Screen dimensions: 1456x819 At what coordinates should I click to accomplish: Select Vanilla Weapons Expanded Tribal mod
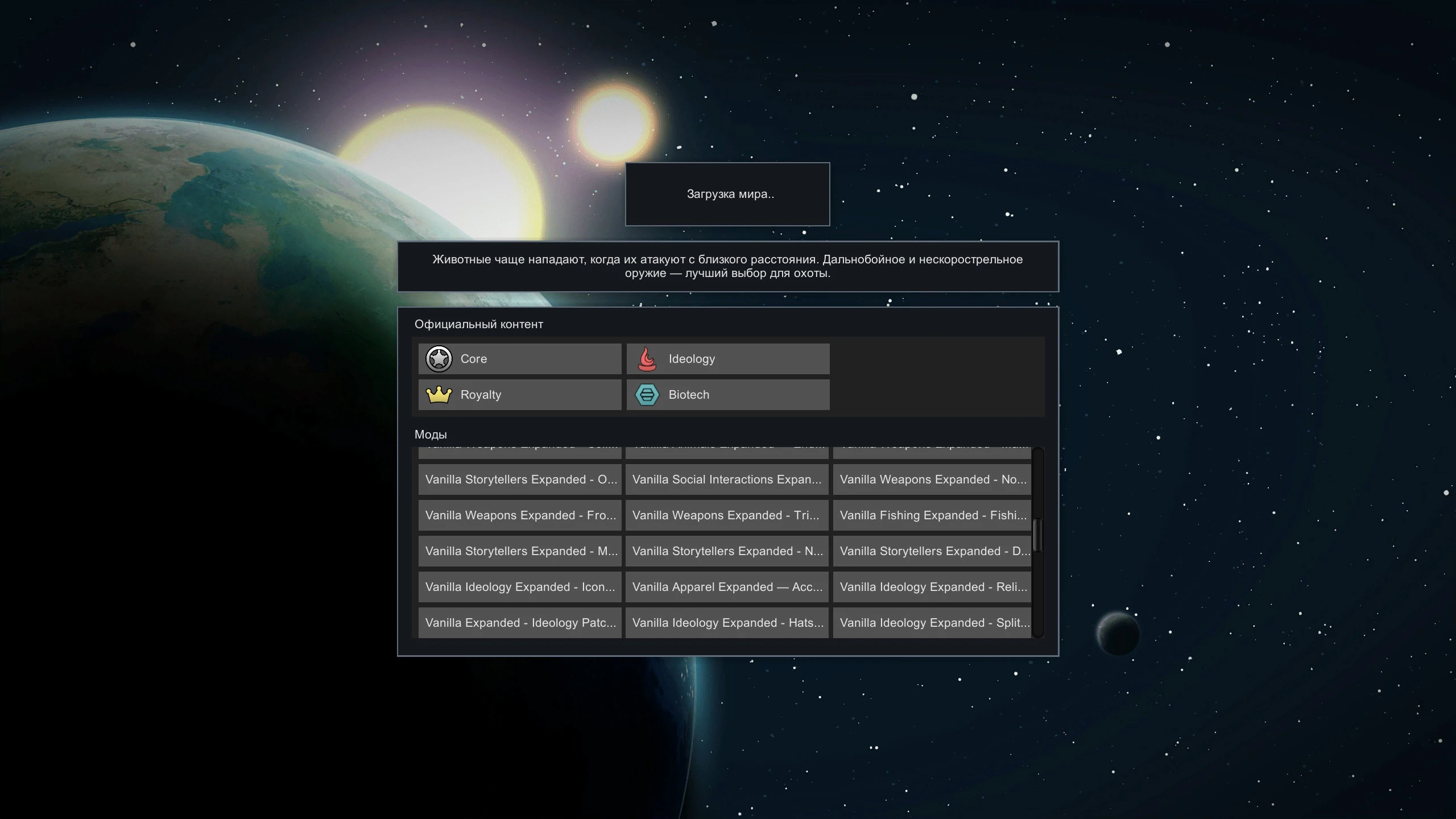[x=727, y=515]
